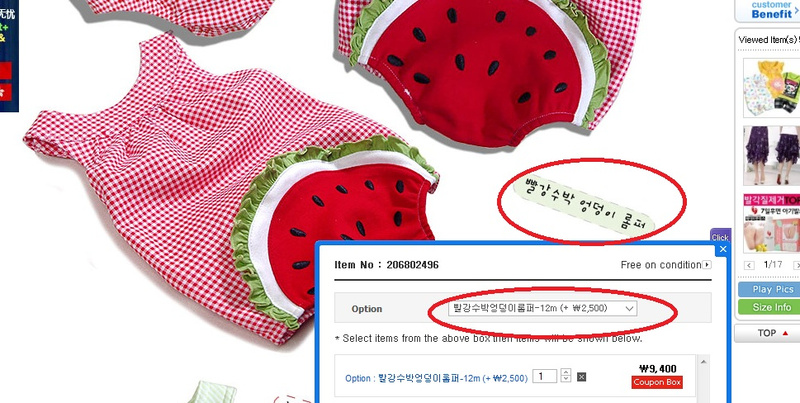This screenshot has width=800, height=403.
Task: Open the Option size dropdown
Action: 542,308
